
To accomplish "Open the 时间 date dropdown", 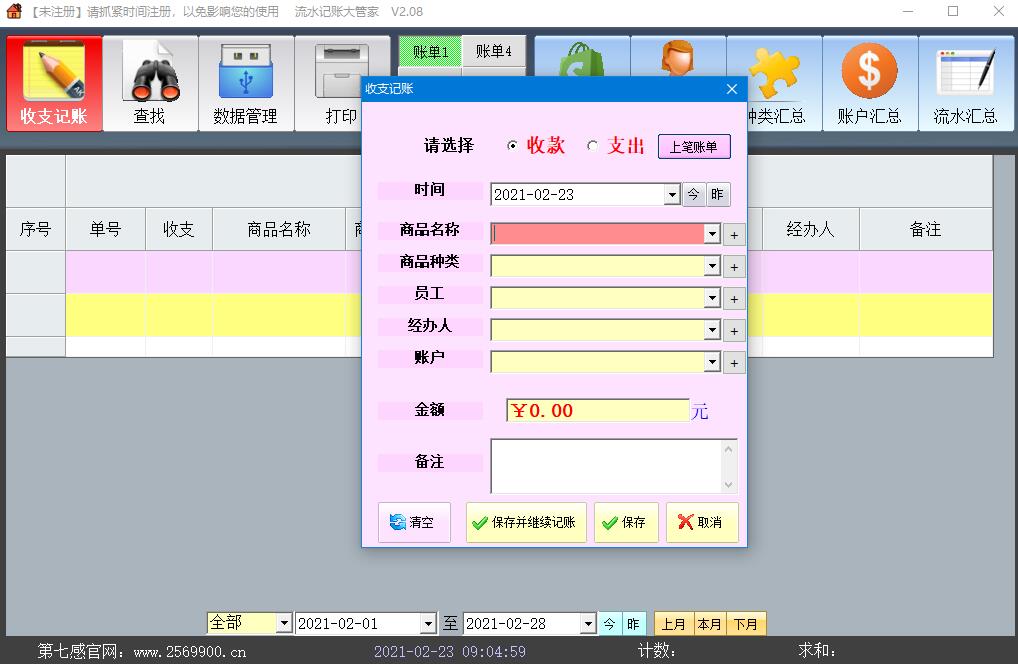I will (672, 194).
